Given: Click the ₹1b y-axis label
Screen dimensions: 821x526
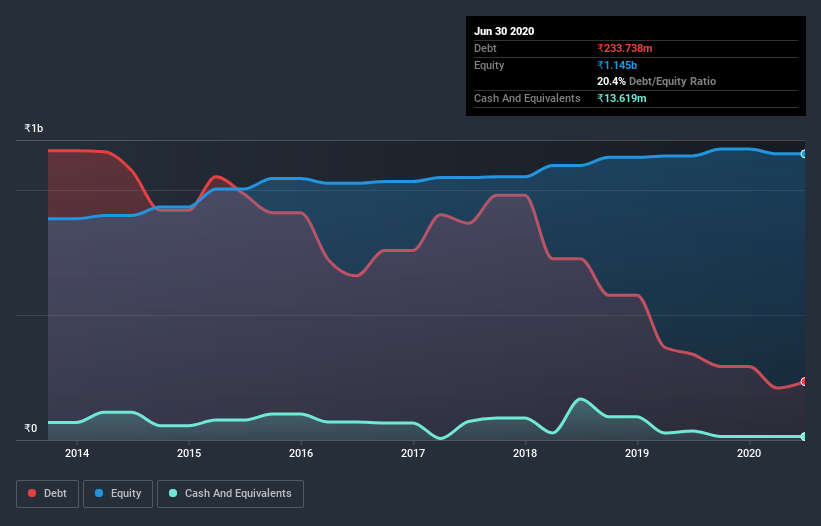Looking at the screenshot, I should pyautogui.click(x=34, y=128).
